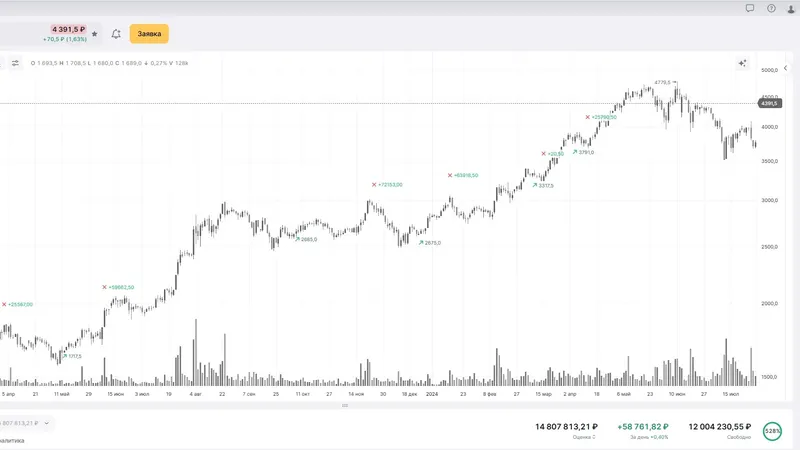Open chat messages icon in top bar
Viewport: 800px width, 450px height.
(750, 8)
